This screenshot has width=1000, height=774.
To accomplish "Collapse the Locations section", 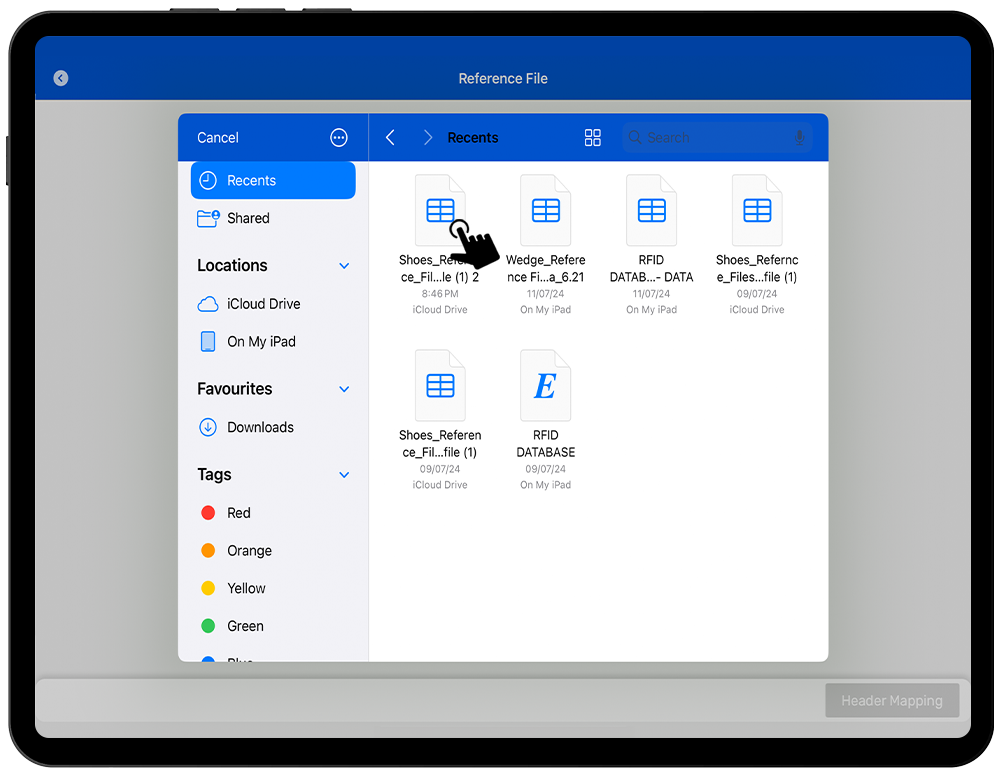I will (x=344, y=266).
